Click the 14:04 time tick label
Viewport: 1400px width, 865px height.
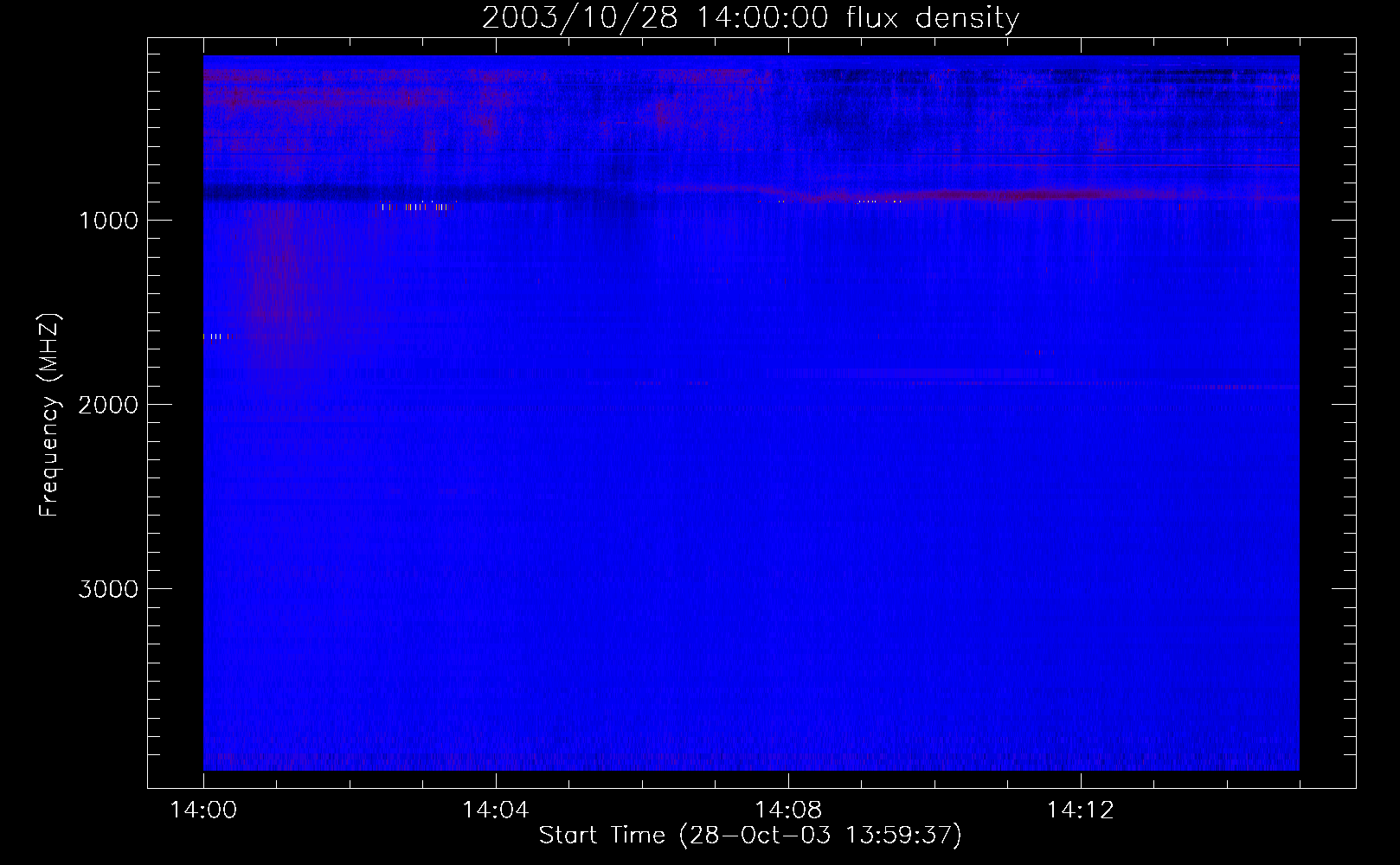496,811
